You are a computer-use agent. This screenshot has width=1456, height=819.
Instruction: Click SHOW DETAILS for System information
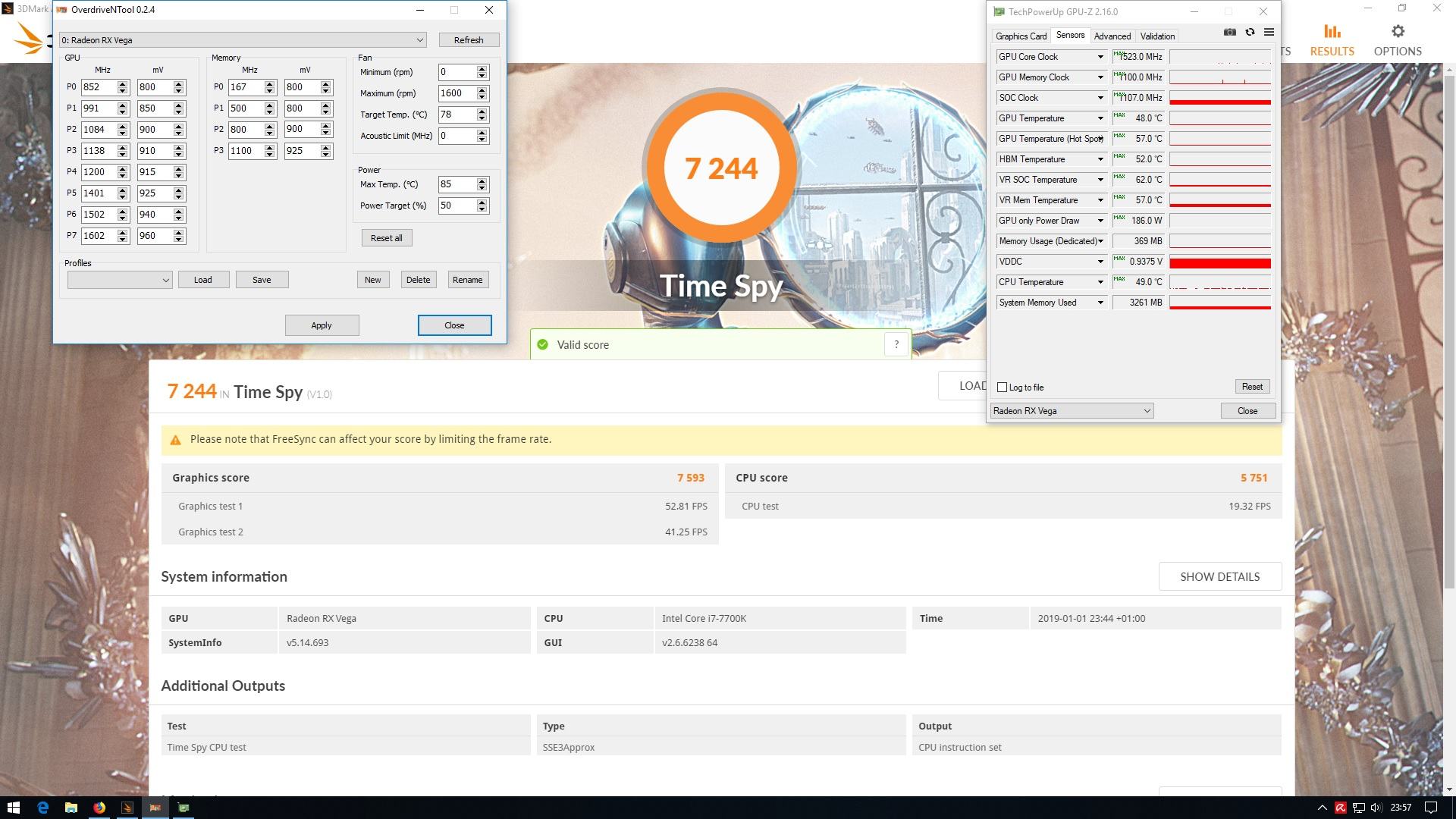click(x=1219, y=576)
